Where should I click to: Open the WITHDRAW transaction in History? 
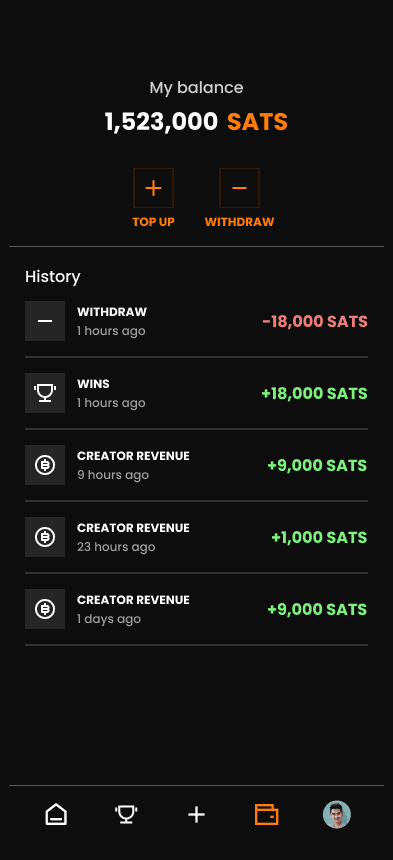[x=196, y=321]
